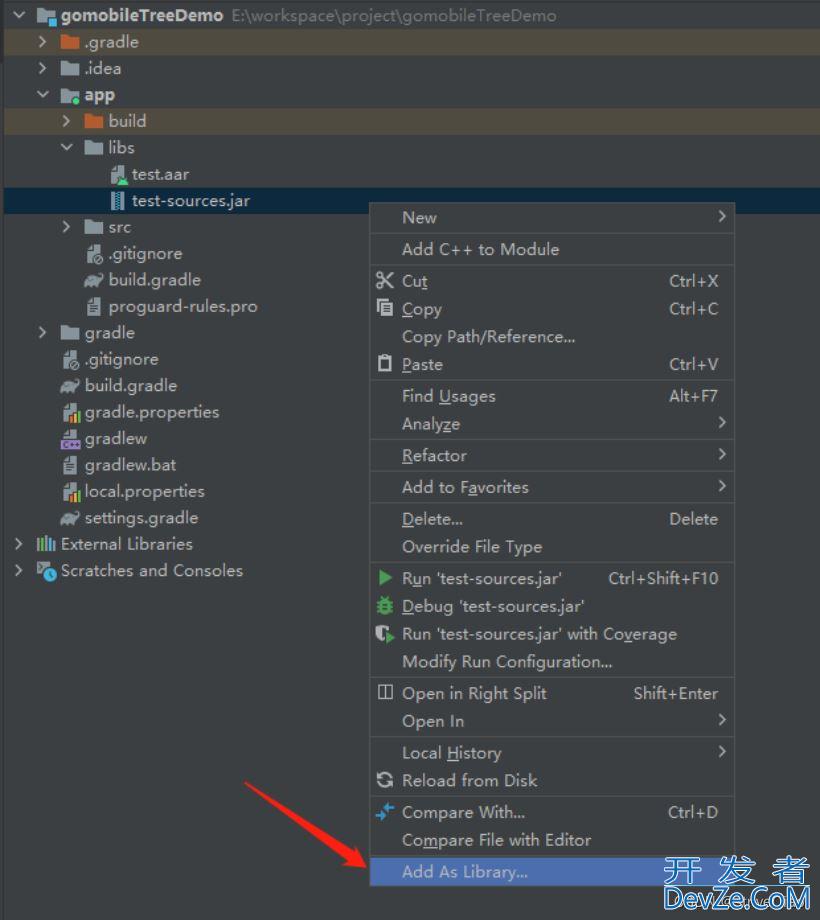Image resolution: width=820 pixels, height=920 pixels.
Task: Click the libs folder icon
Action: 94,148
